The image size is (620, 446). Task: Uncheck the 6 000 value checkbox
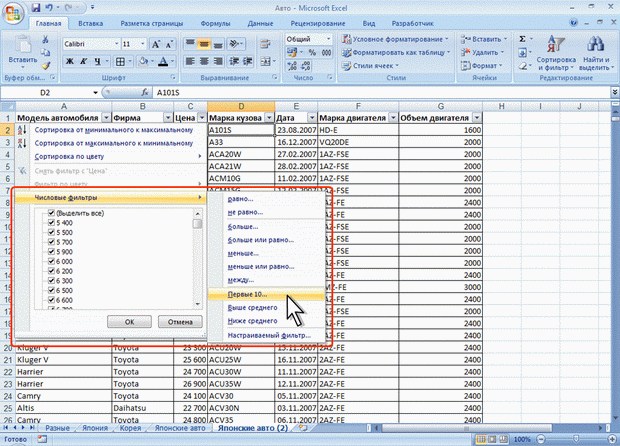pos(51,261)
